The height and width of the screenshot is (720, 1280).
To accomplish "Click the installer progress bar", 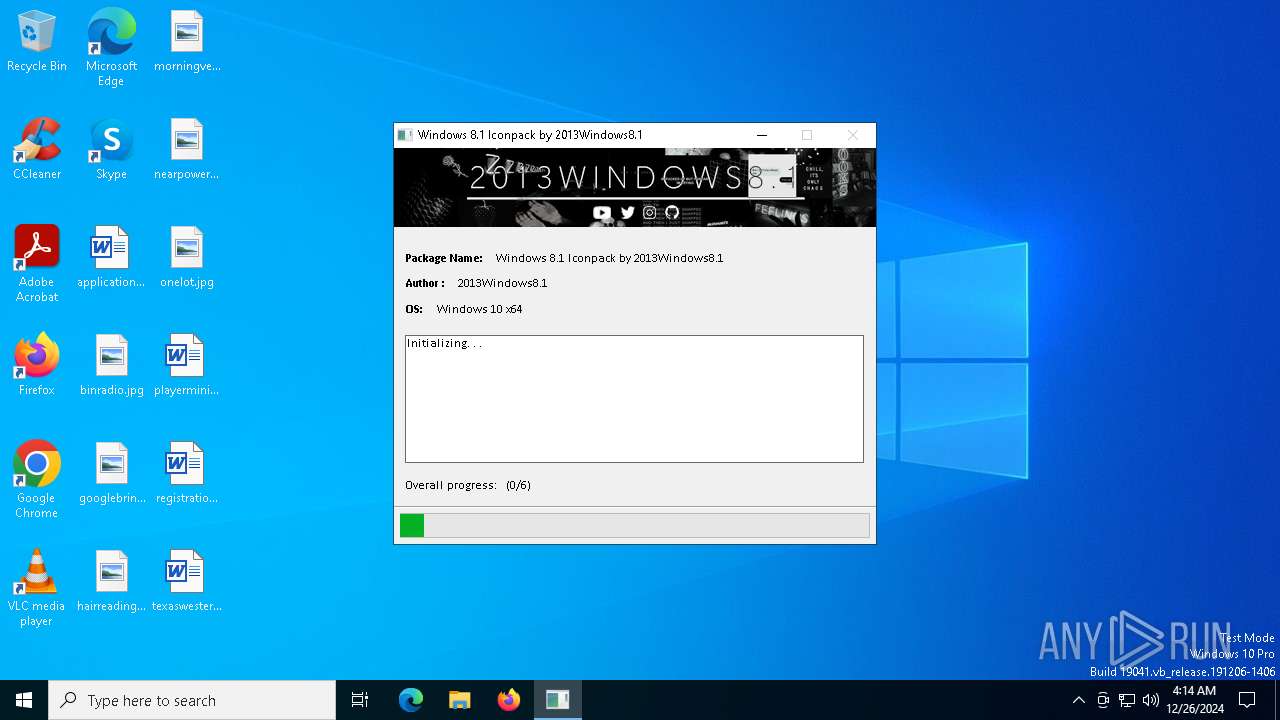I will pyautogui.click(x=634, y=525).
